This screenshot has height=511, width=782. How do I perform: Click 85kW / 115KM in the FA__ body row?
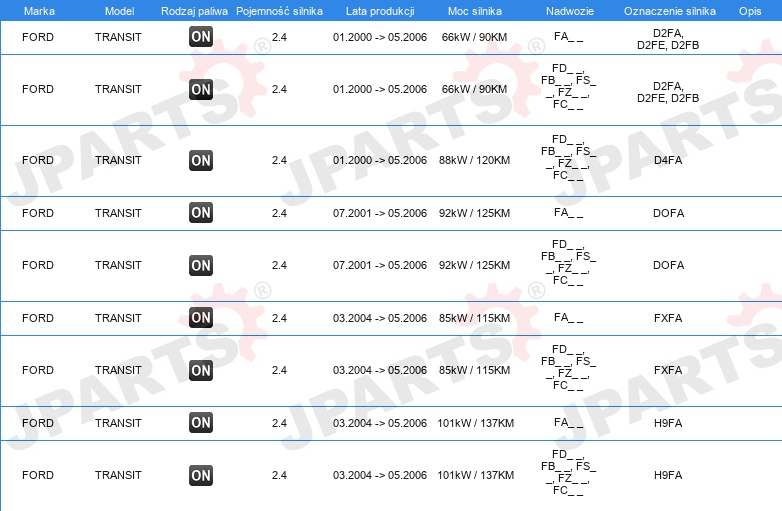point(474,318)
